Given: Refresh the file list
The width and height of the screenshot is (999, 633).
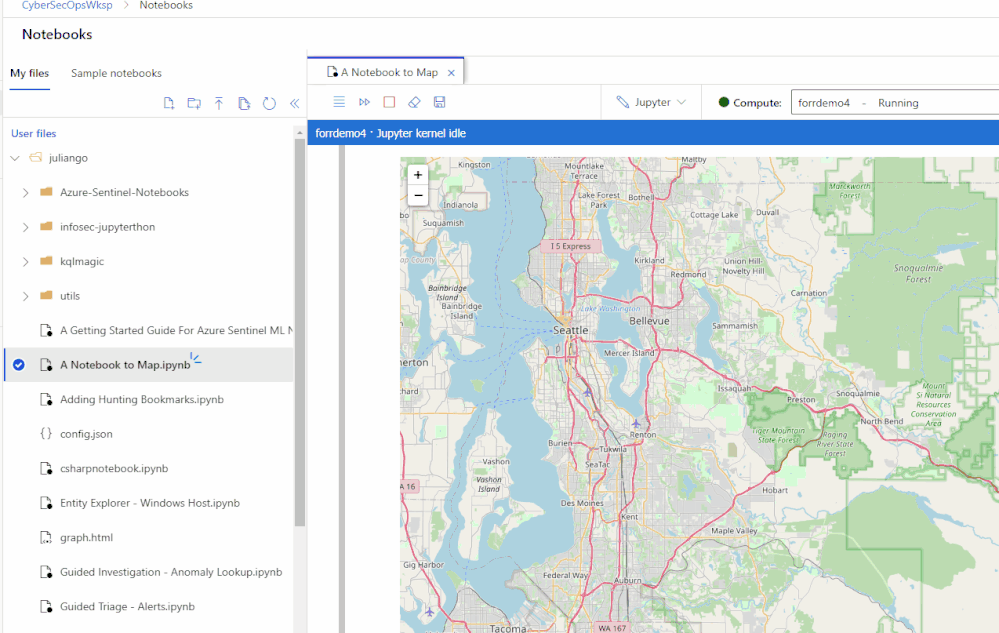Looking at the screenshot, I should (x=269, y=103).
